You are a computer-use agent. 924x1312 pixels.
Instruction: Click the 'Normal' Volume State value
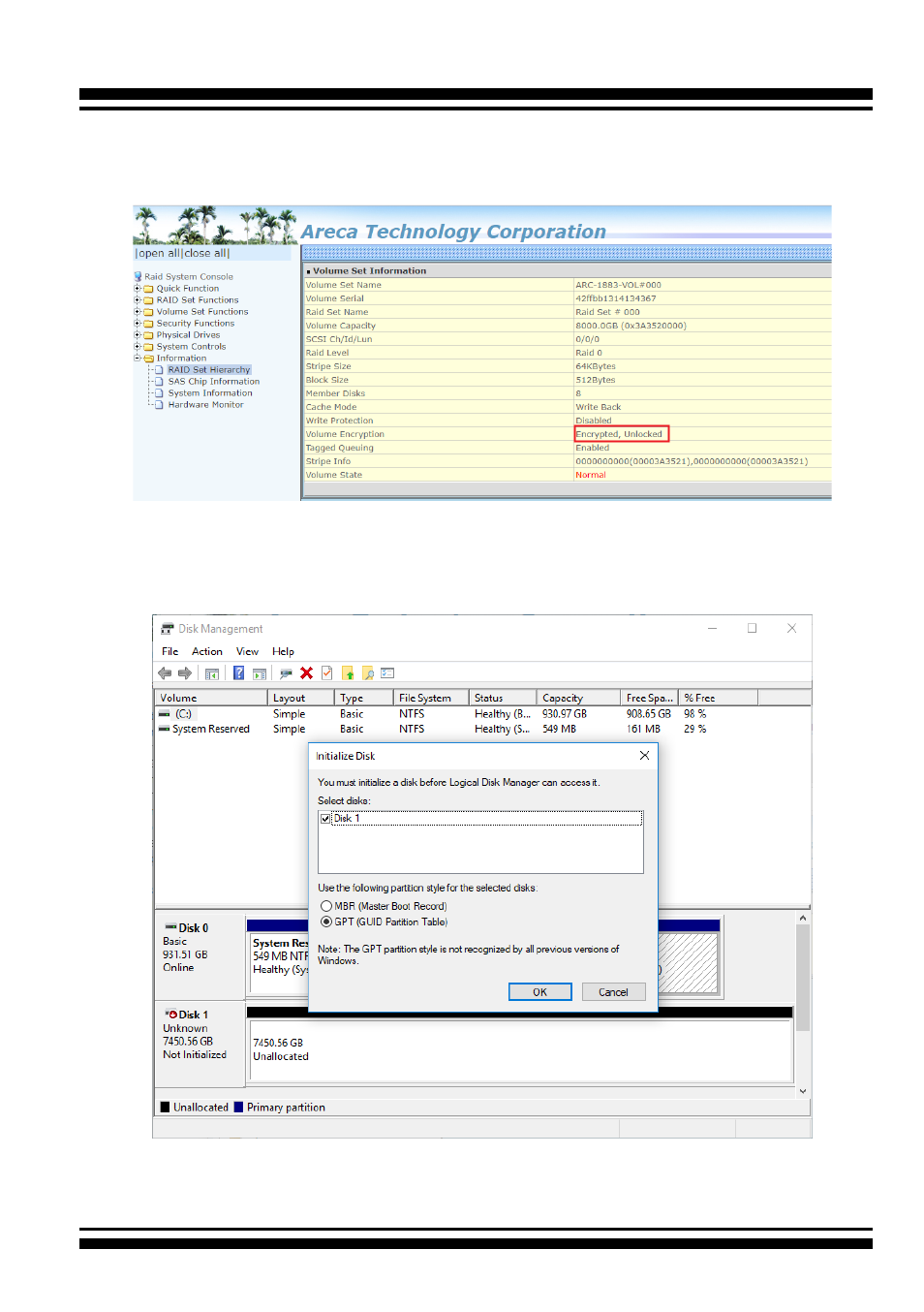click(591, 475)
